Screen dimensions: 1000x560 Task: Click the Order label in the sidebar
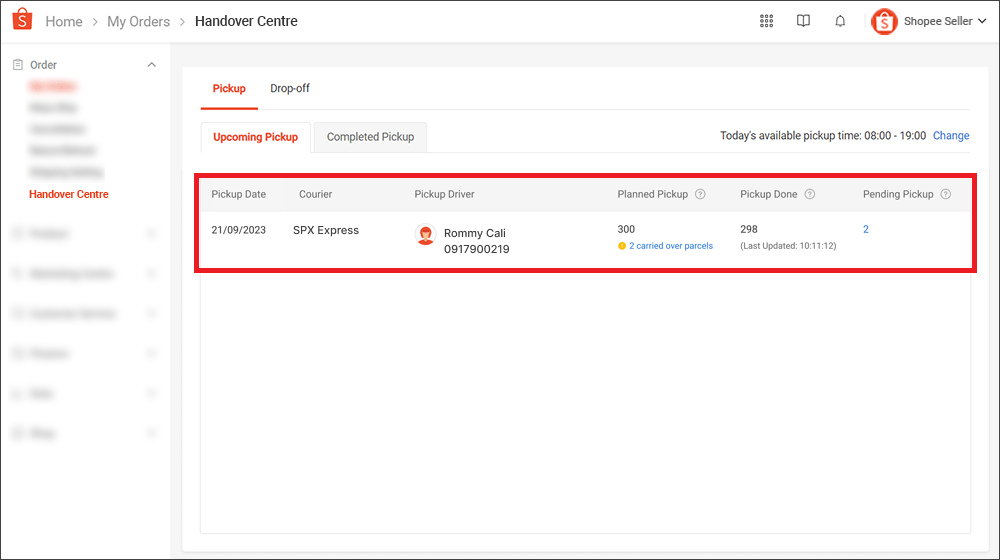coord(43,64)
